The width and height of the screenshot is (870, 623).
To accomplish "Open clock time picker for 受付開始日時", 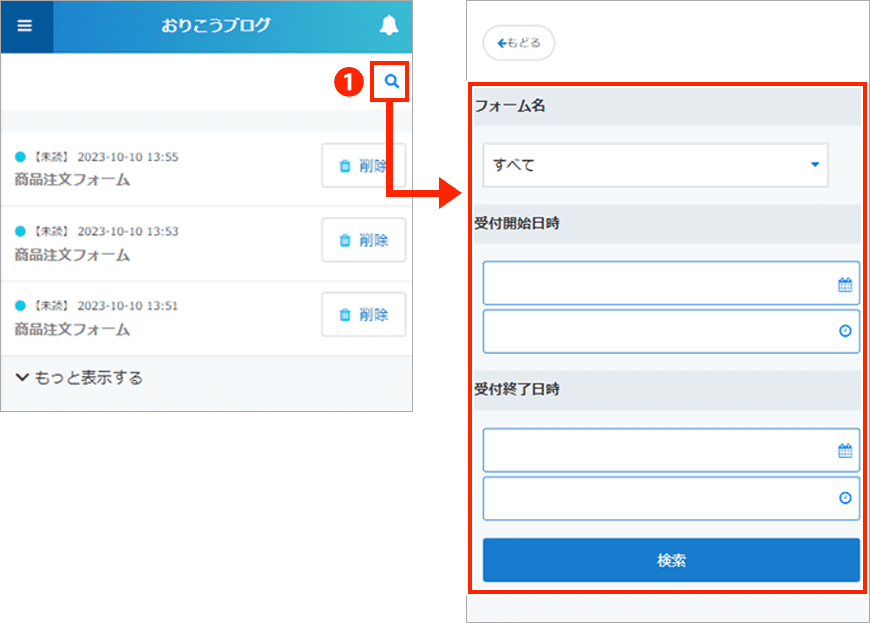I will click(x=845, y=331).
